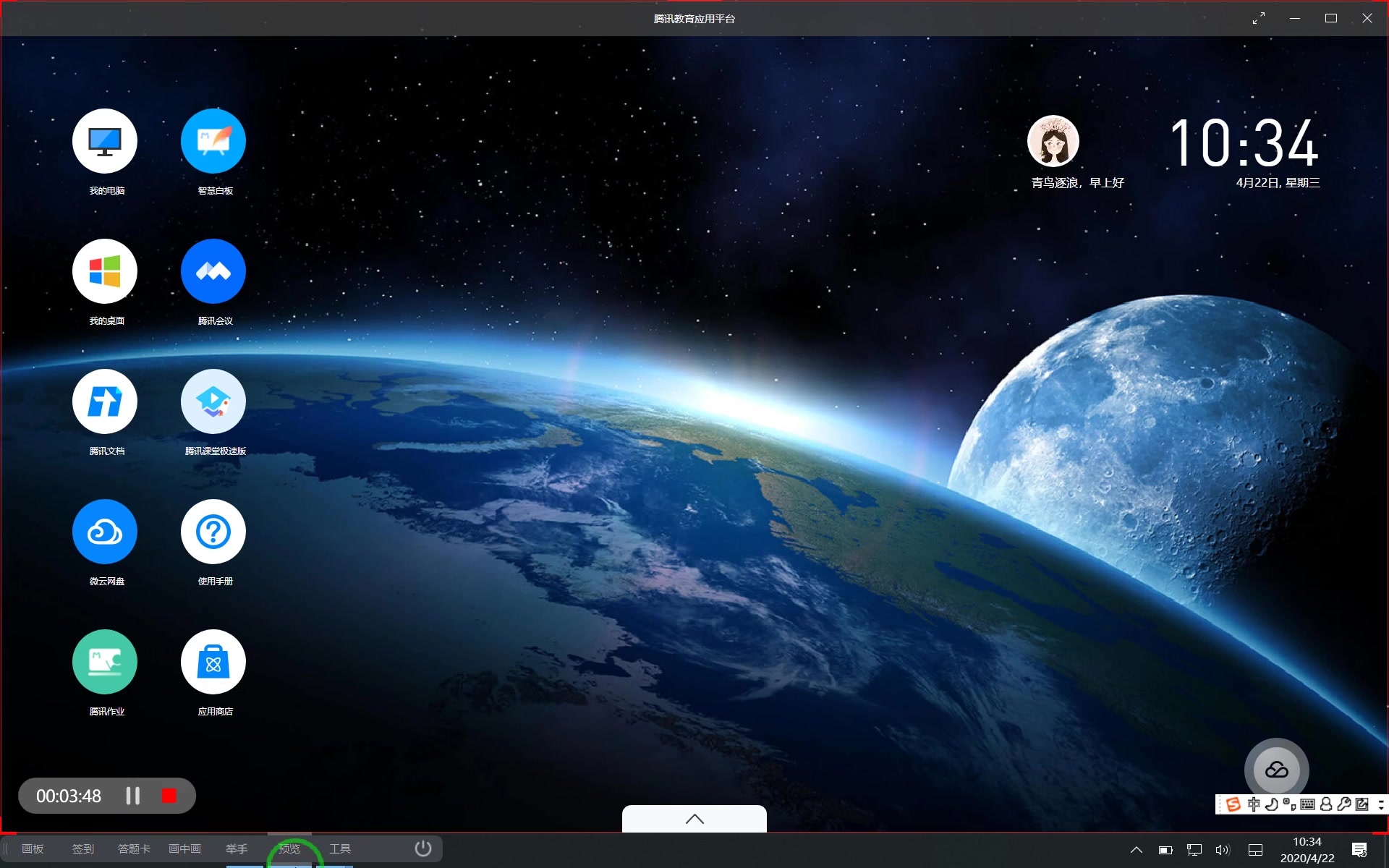
Task: Click the large 10:34 clock widget
Action: coord(1245,143)
